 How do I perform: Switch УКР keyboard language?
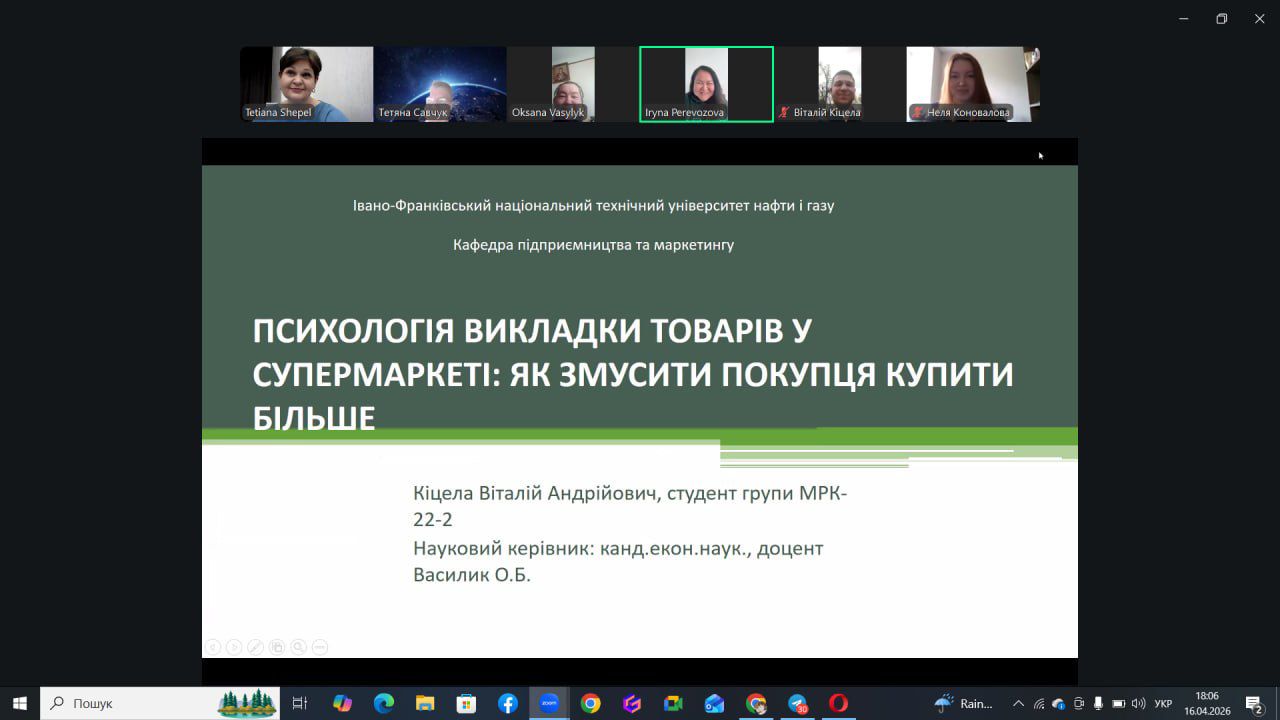click(x=1163, y=703)
